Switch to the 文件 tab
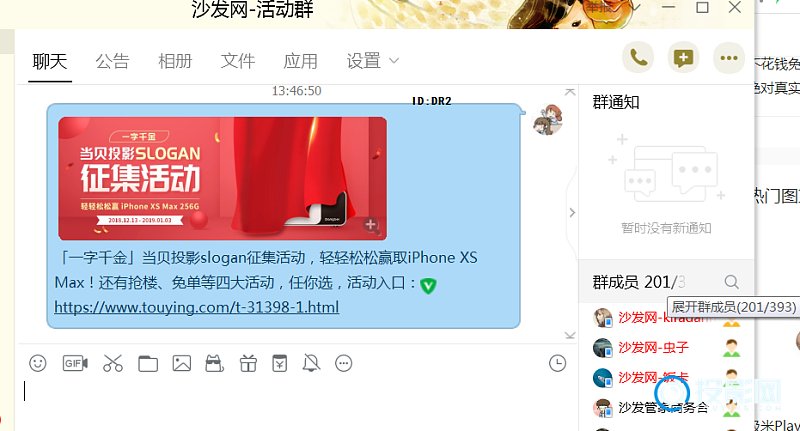Screen dimensions: 800x431 [x=238, y=61]
